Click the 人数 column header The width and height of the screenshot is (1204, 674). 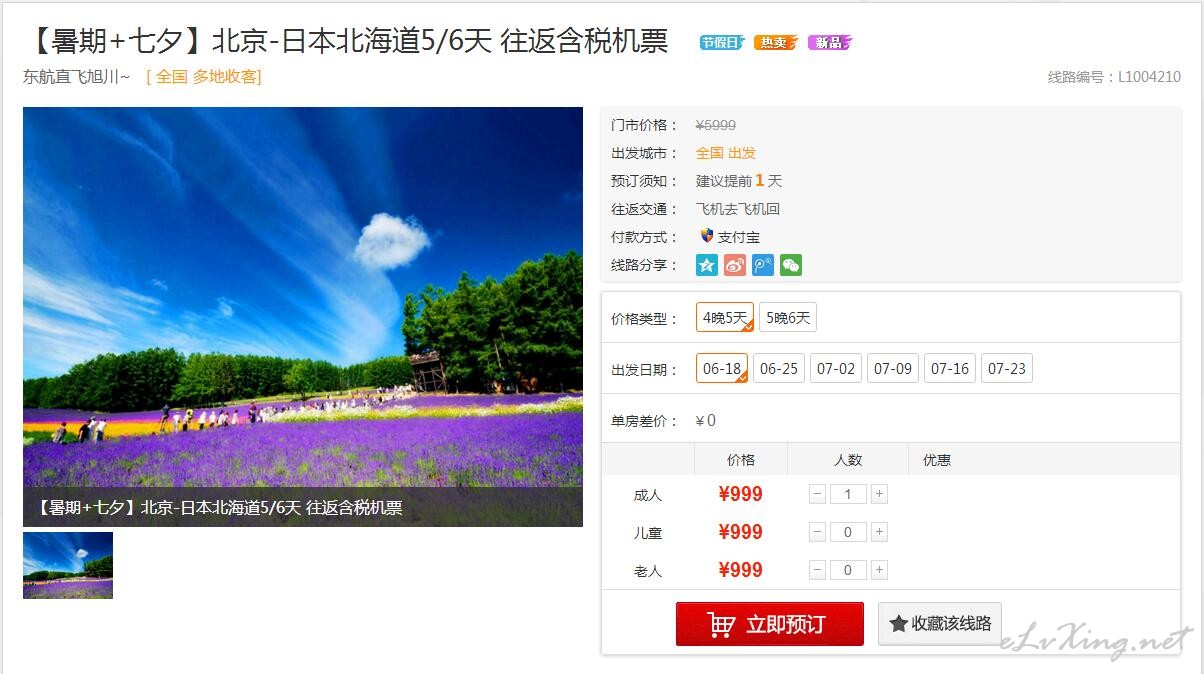point(848,460)
